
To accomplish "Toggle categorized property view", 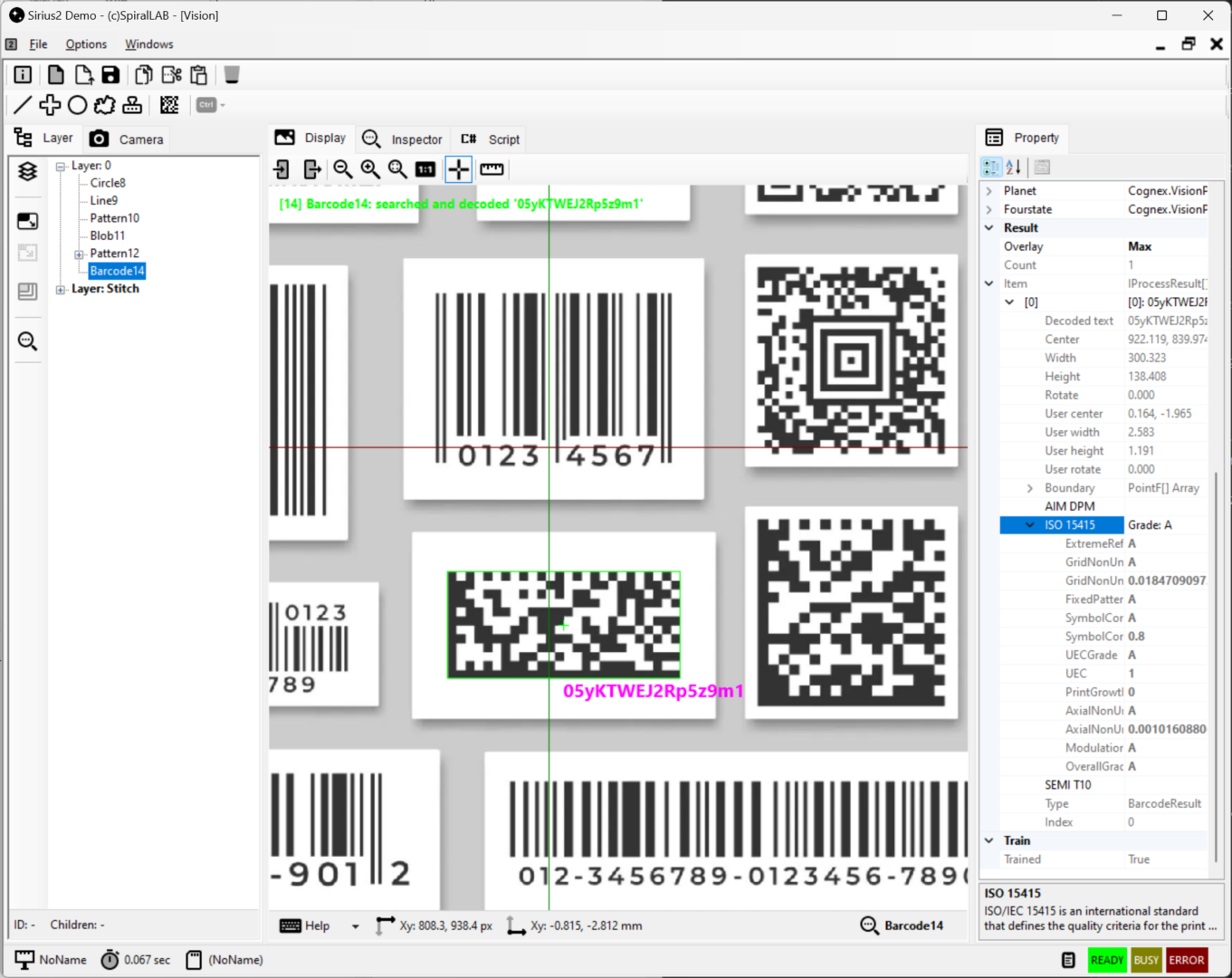I will point(991,168).
